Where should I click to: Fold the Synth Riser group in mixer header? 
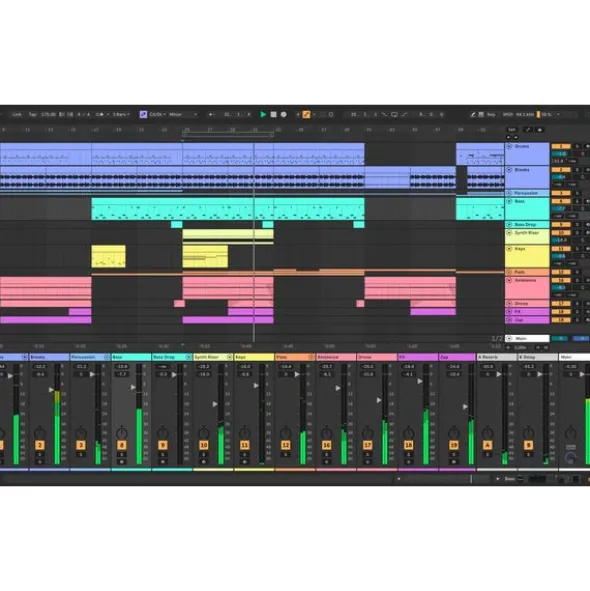[230, 357]
